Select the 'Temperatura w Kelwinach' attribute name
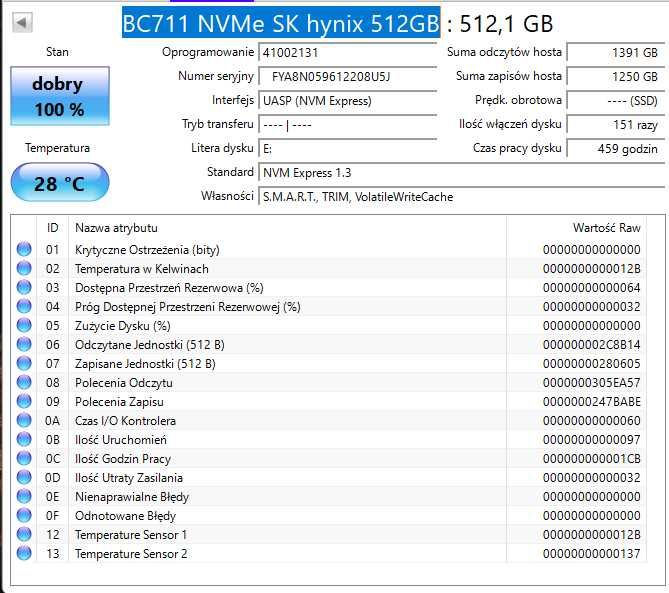The width and height of the screenshot is (669, 593). coord(142,269)
